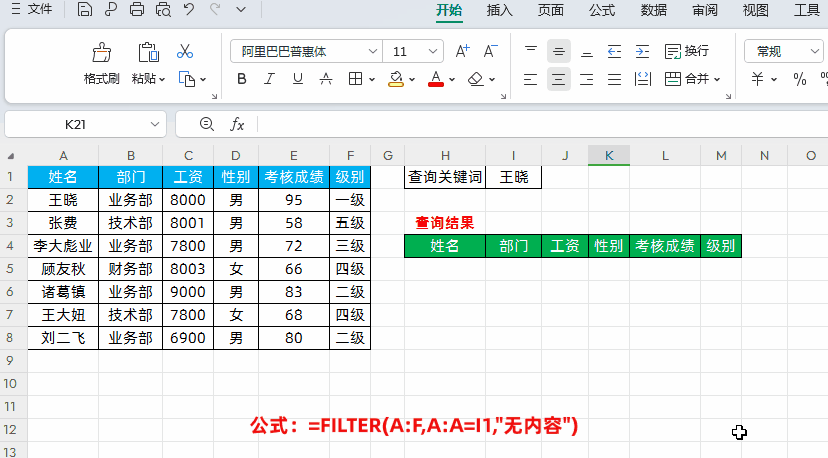Viewport: 828px width, 458px height.
Task: Switch to the 页面 Page tab
Action: coord(551,10)
